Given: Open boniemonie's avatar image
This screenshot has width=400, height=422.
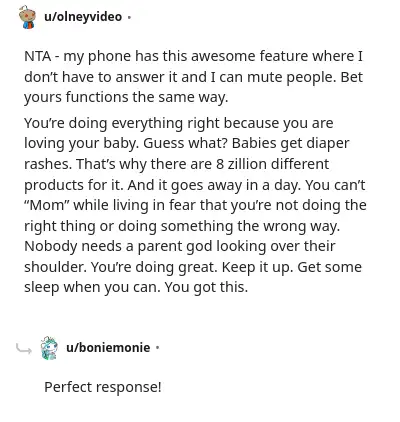Looking at the screenshot, I should tap(49, 348).
